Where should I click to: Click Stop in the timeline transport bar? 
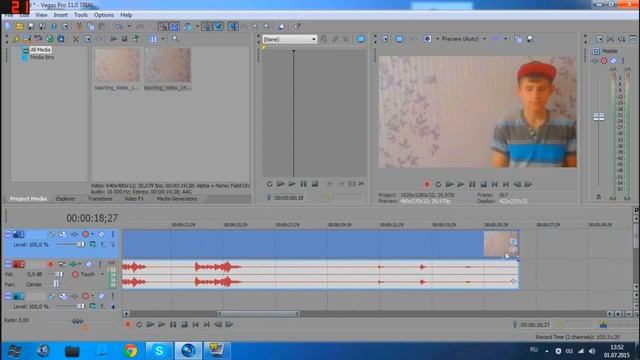(184, 325)
